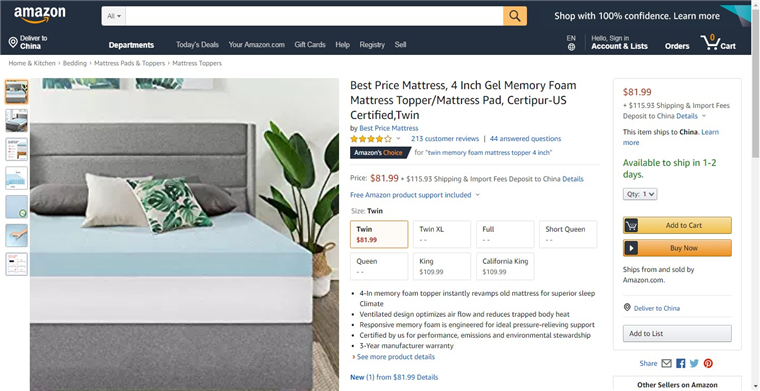Select the California King size option
This screenshot has height=391, width=760.
pyautogui.click(x=505, y=266)
